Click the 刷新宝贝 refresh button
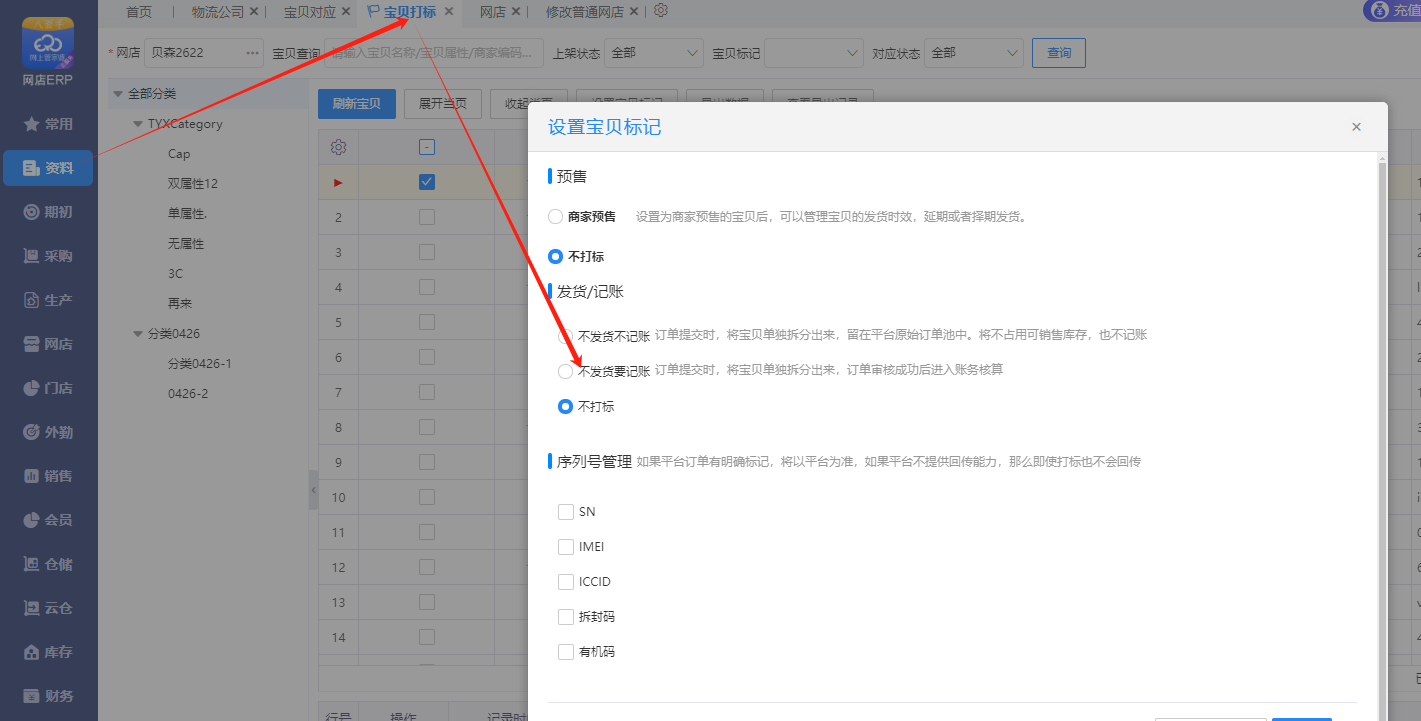The width and height of the screenshot is (1421, 721). coord(357,104)
